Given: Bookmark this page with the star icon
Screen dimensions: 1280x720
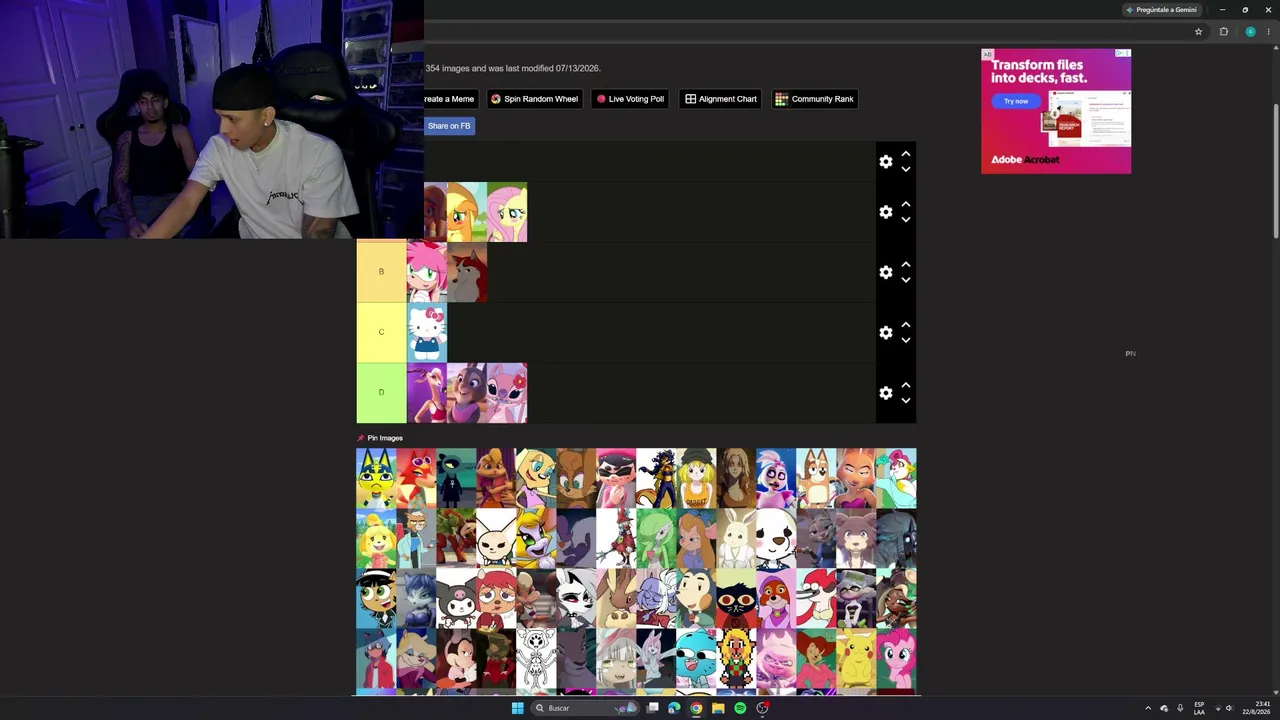Looking at the screenshot, I should coord(1198,32).
